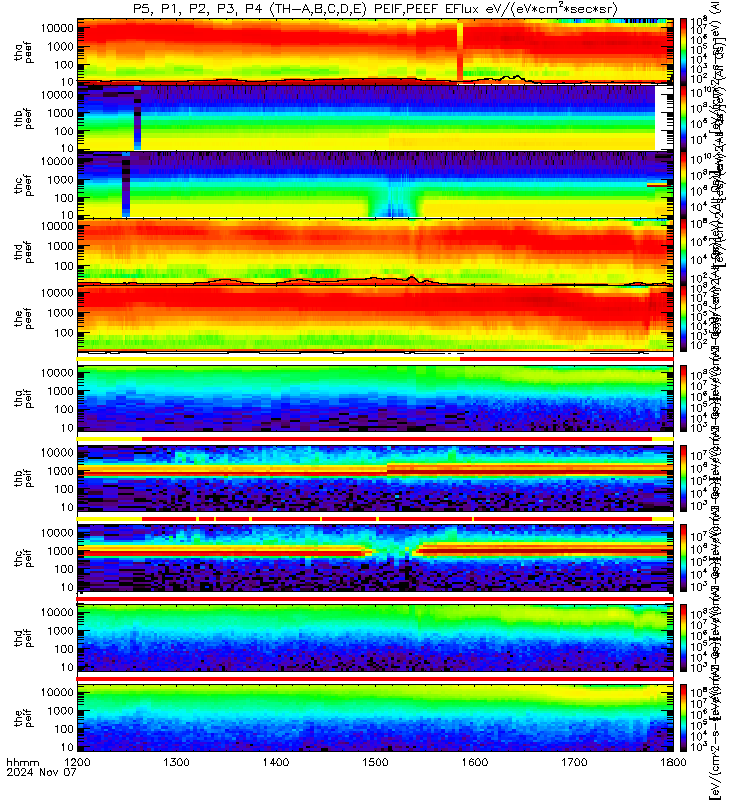
Task: Click the thb peef spectrogram panel
Action: pos(375,118)
